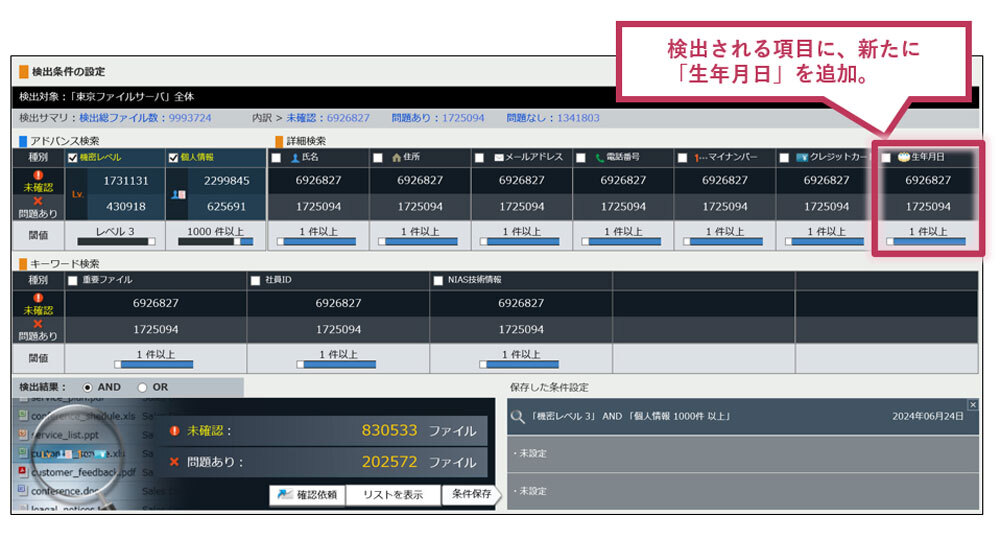Screen dimensions: 1000x534
Task: Enable the マイナンバー checkbox
Action: (x=682, y=158)
